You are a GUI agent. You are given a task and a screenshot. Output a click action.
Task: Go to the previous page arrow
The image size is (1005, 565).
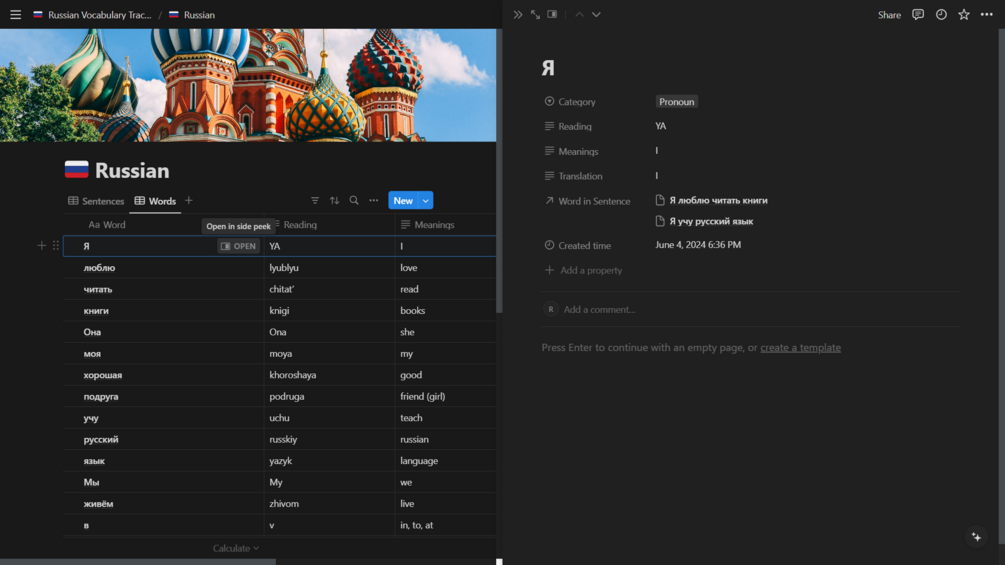(x=579, y=15)
